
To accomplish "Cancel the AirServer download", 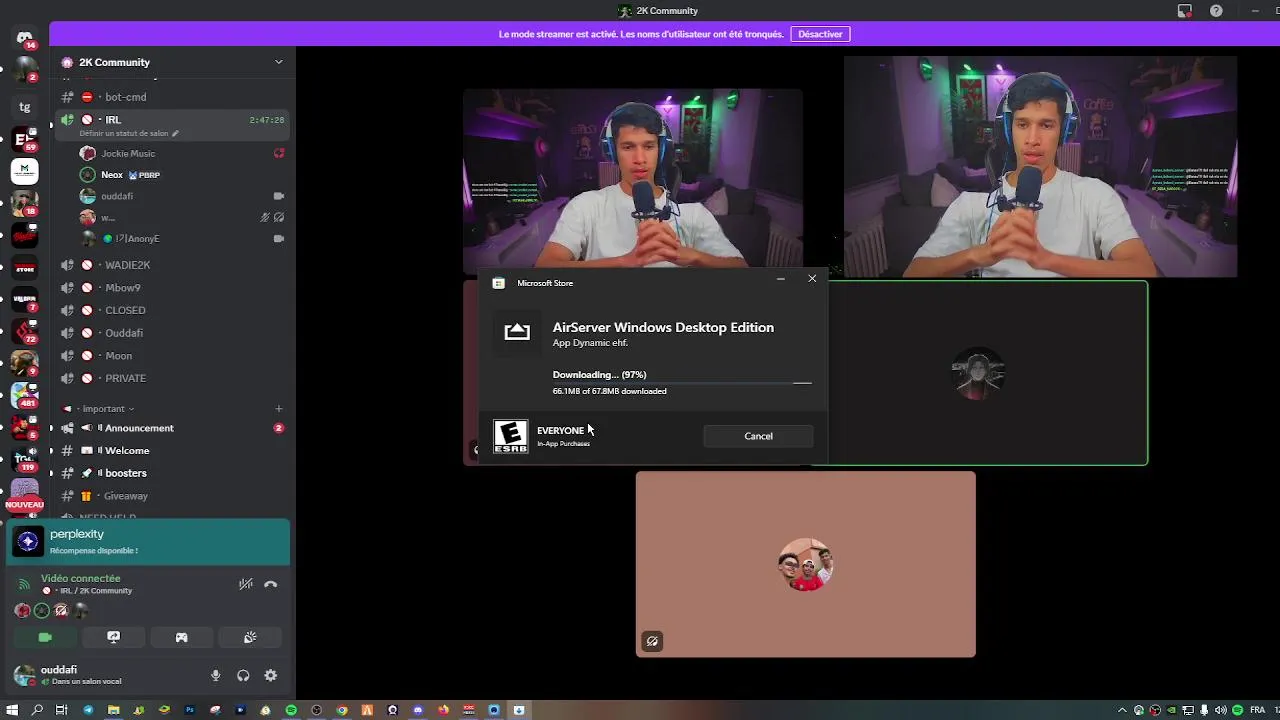I will point(758,436).
